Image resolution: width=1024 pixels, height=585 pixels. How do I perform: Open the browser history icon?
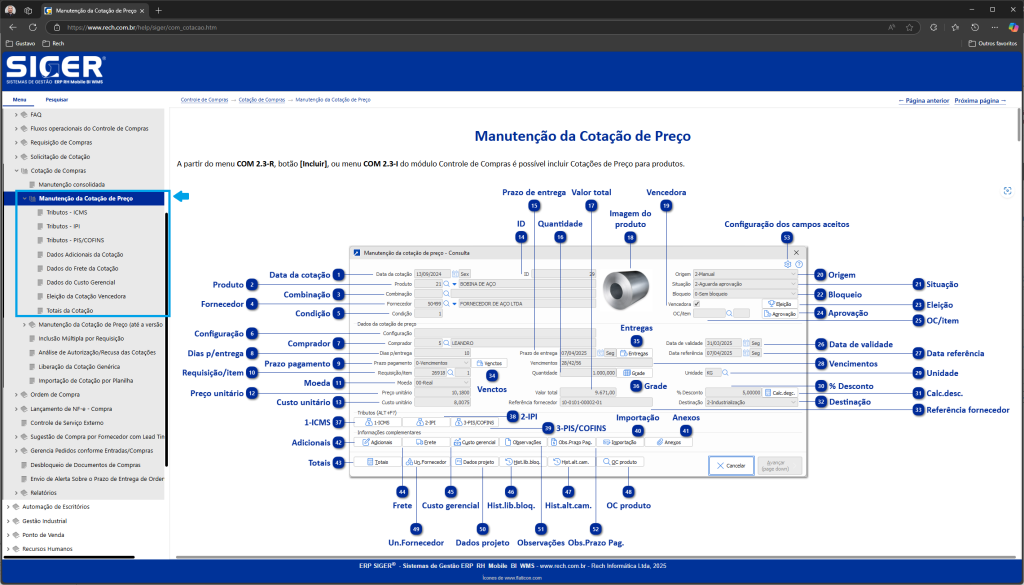coord(975,27)
